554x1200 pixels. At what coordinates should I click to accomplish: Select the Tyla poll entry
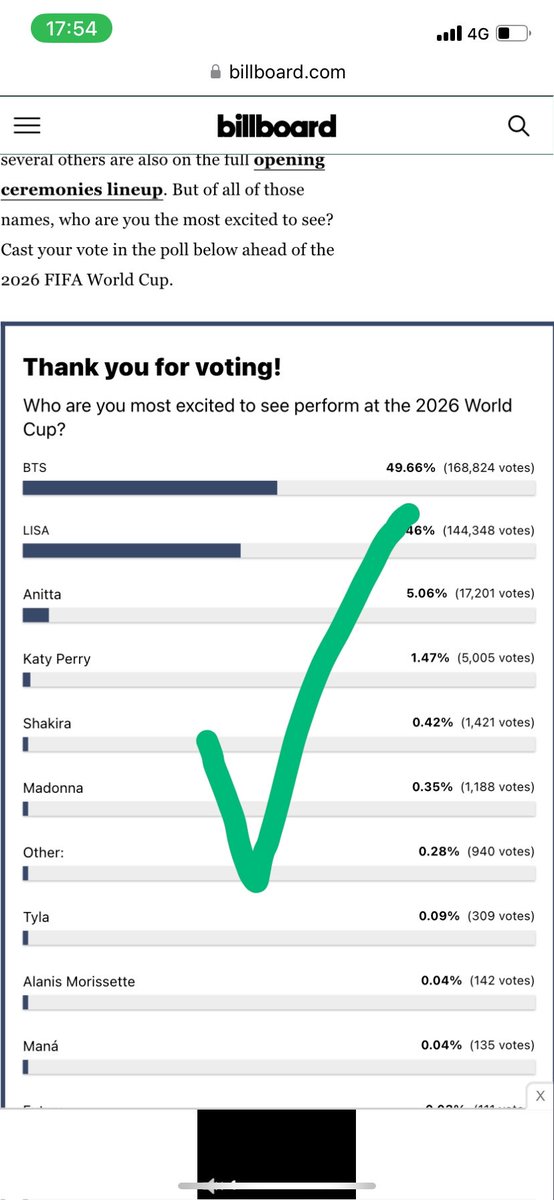(x=279, y=926)
